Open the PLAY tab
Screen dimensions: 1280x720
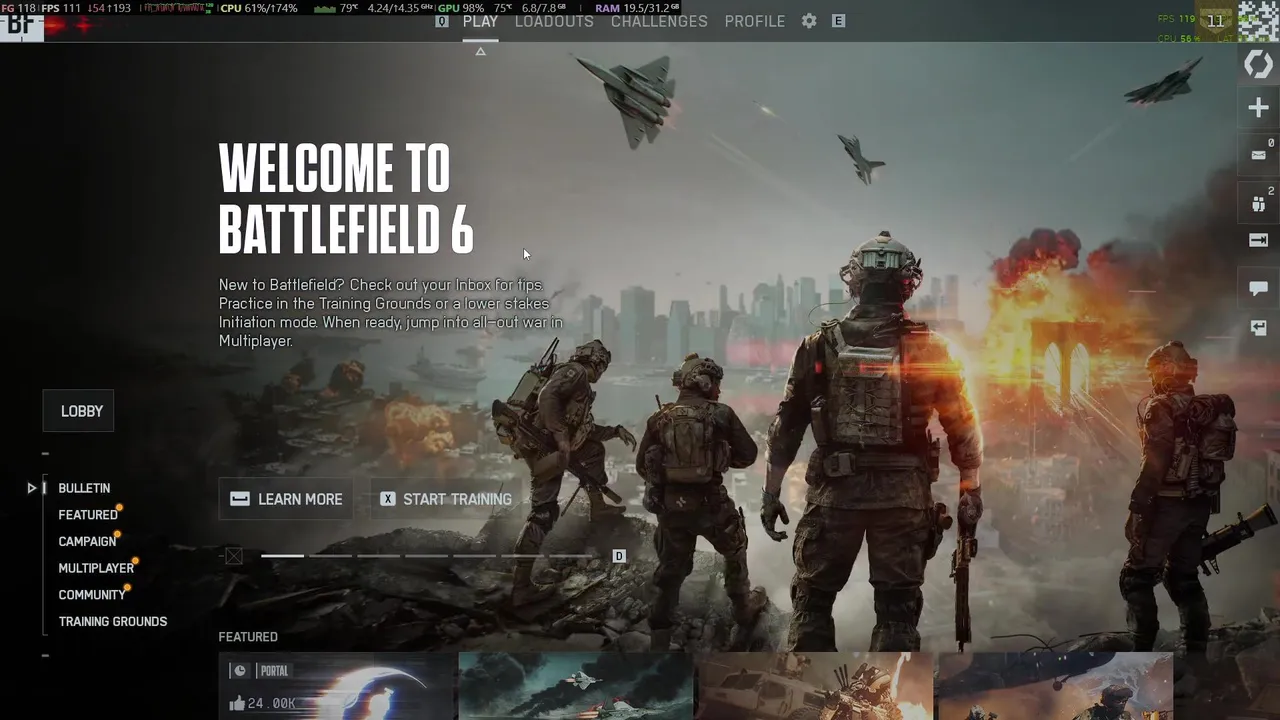(x=480, y=21)
